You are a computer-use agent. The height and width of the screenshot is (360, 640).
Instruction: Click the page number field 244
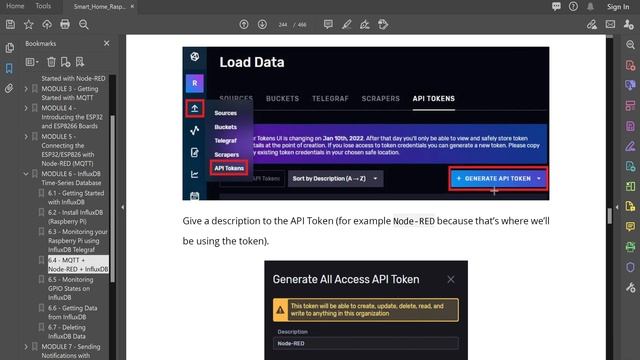(x=283, y=25)
